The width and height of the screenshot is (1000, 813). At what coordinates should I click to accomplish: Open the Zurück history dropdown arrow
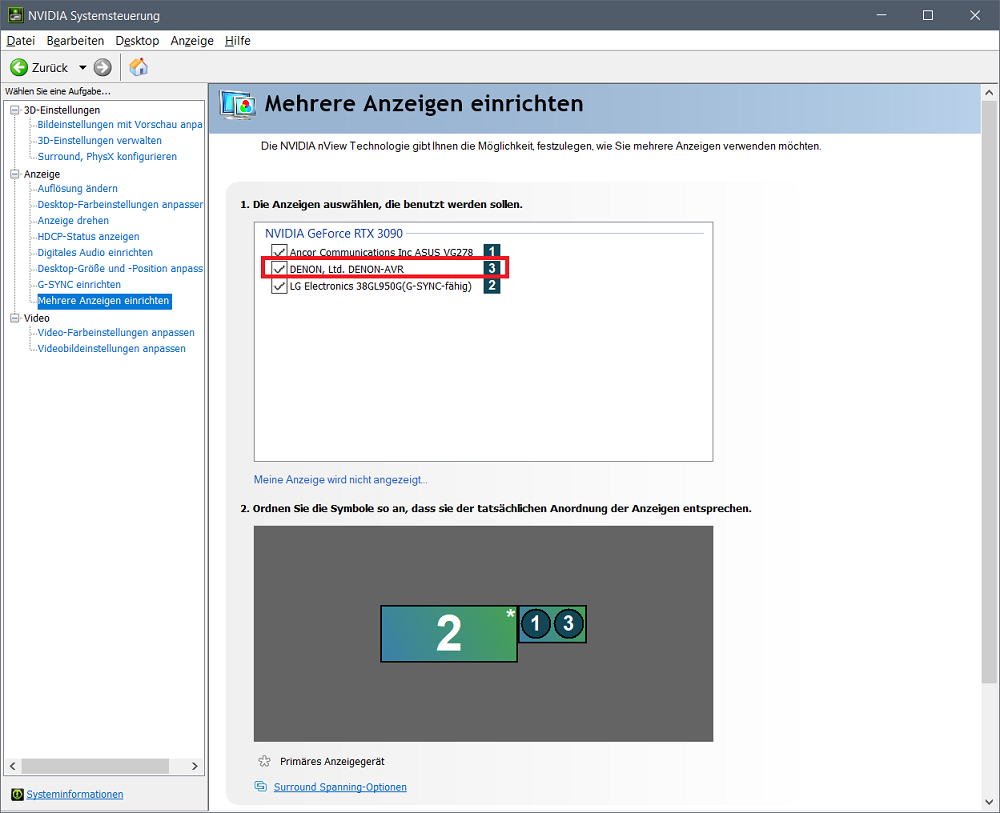(x=82, y=67)
